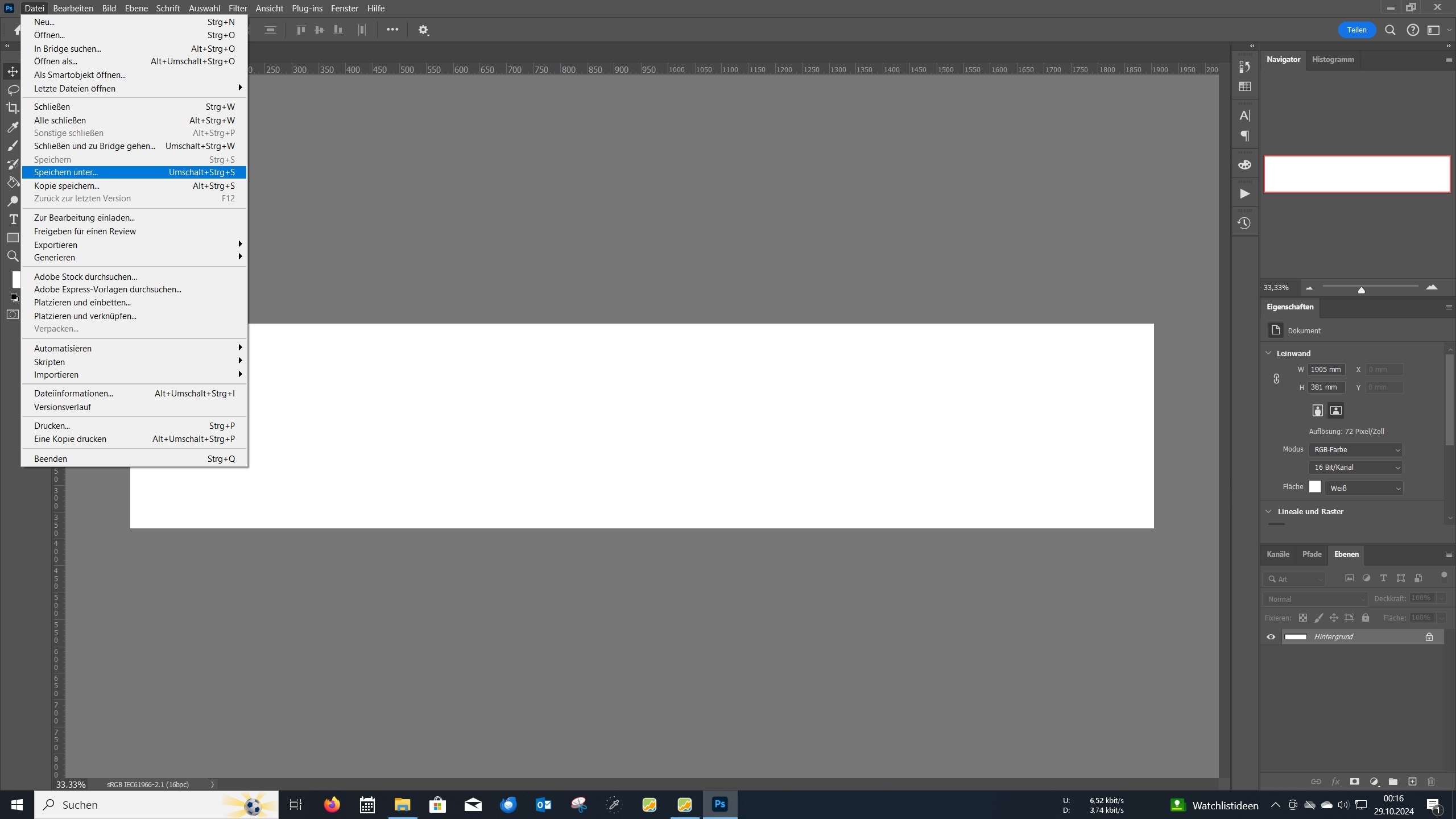Select Speichern unter from Datei menu
This screenshot has width=1456, height=819.
tap(65, 171)
